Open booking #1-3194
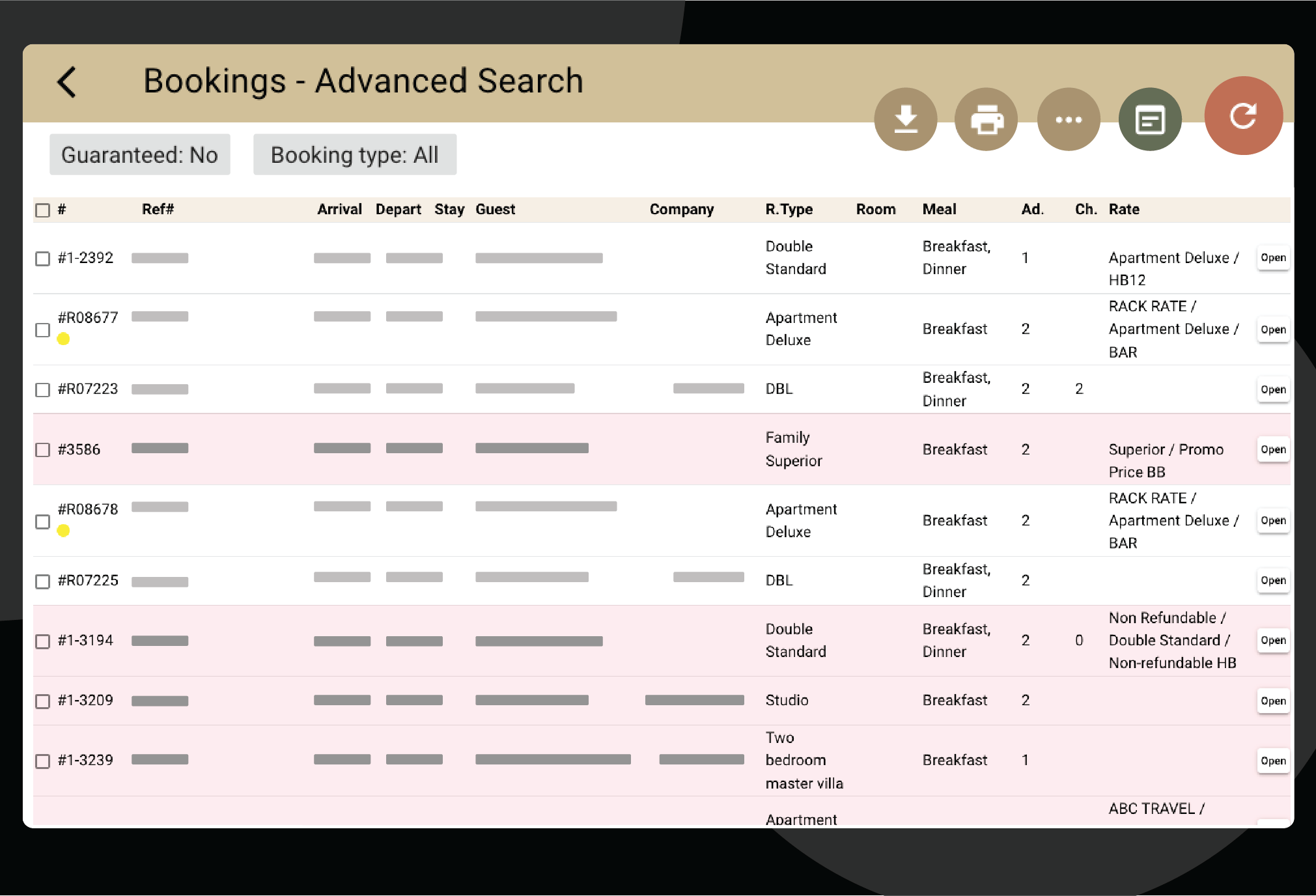 1272,641
